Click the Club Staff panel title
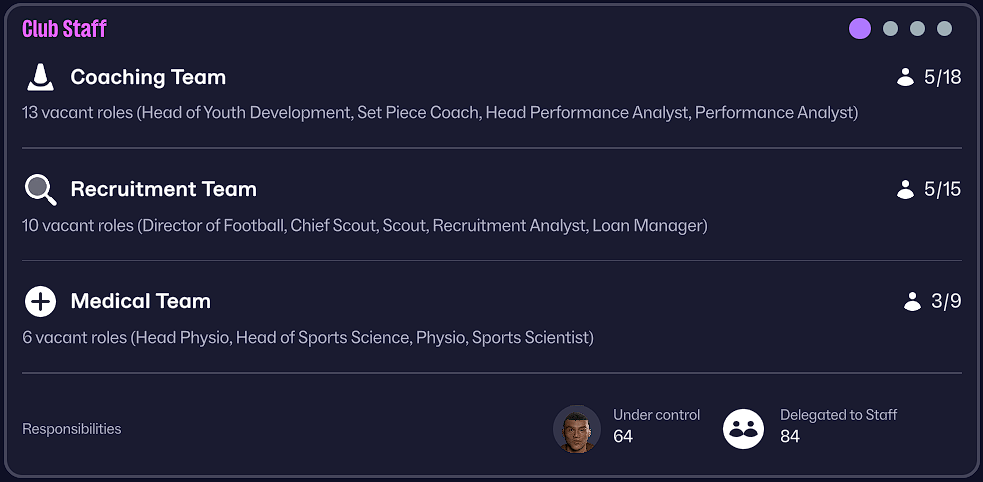The image size is (983, 482). 64,29
